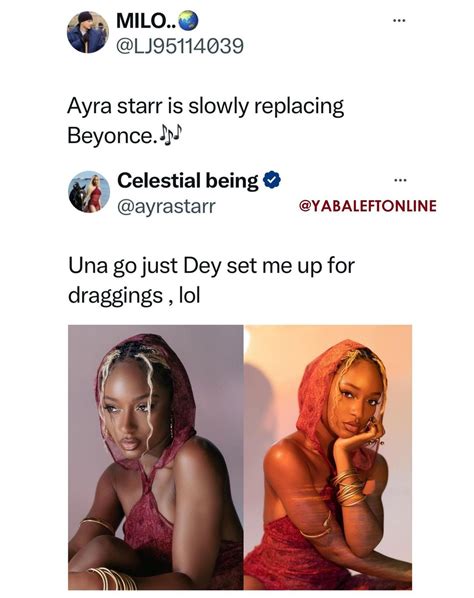The width and height of the screenshot is (474, 598).
Task: Click the 'lol' text at reply end
Action: click(x=190, y=295)
